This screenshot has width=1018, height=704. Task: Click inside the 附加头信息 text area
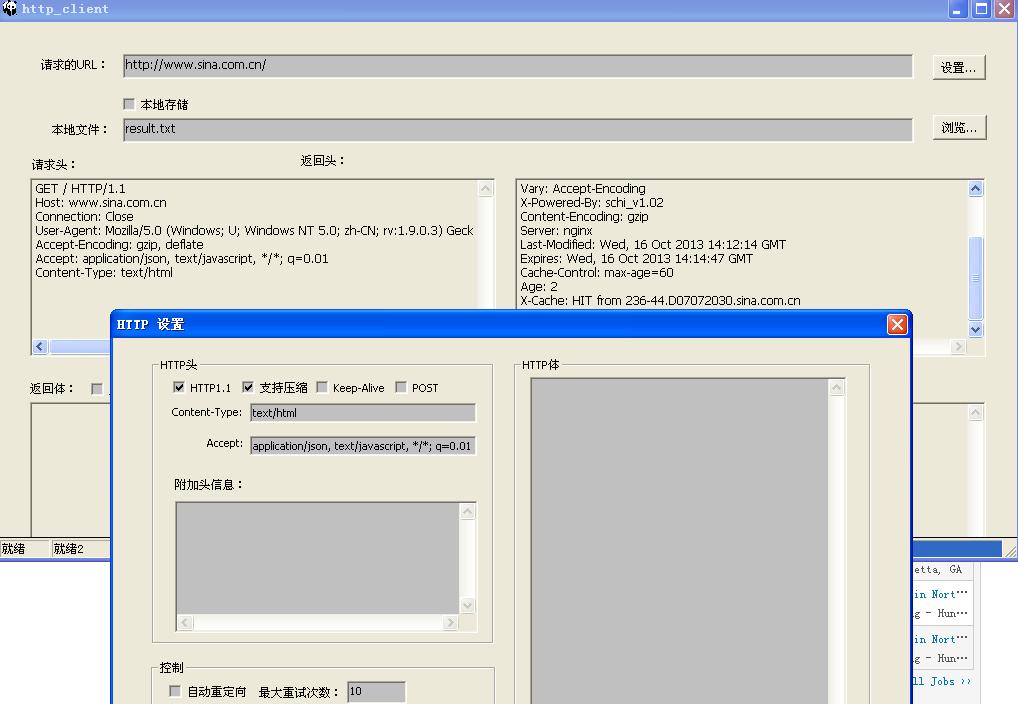pos(318,558)
